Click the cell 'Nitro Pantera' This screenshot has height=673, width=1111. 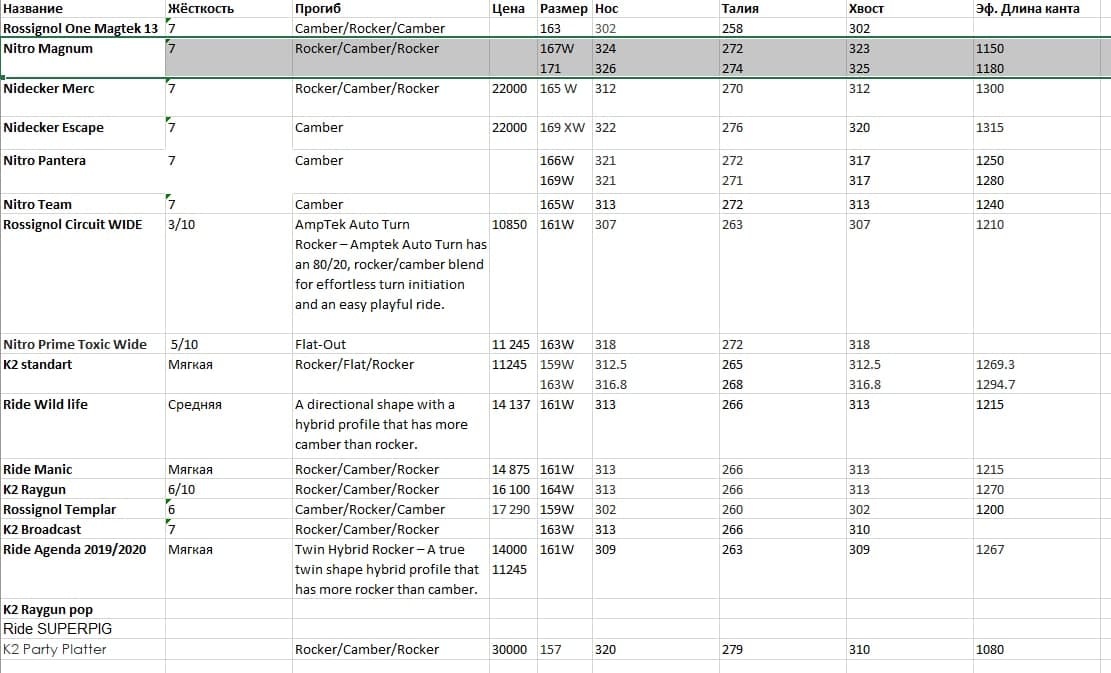83,171
